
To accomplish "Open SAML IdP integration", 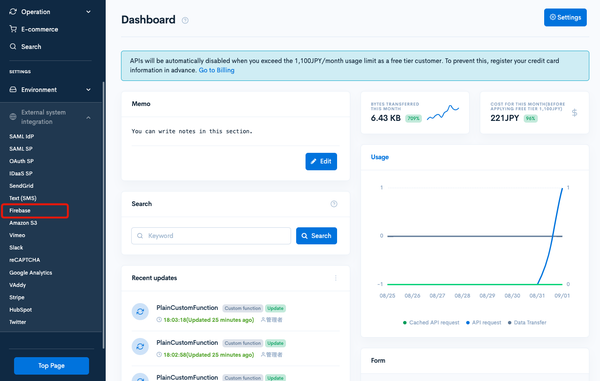I will 21,136.
